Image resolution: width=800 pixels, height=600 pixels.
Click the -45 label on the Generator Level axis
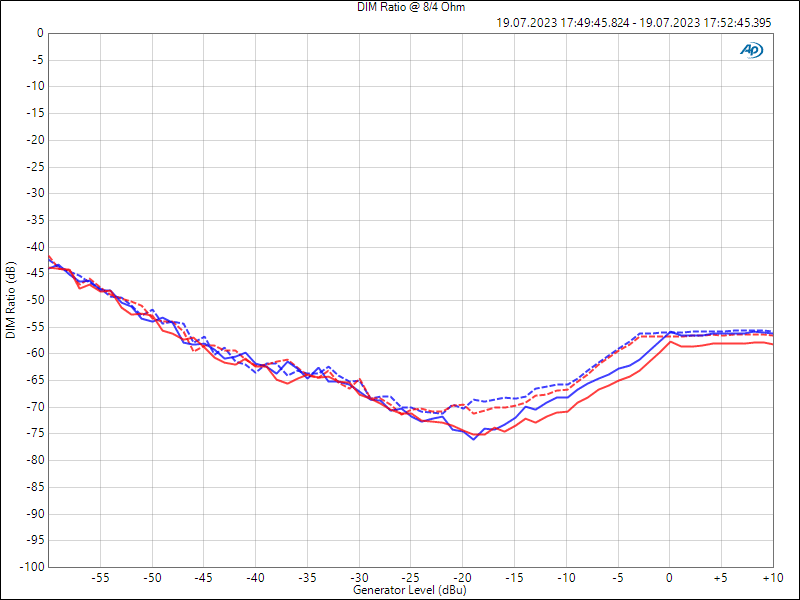point(204,578)
